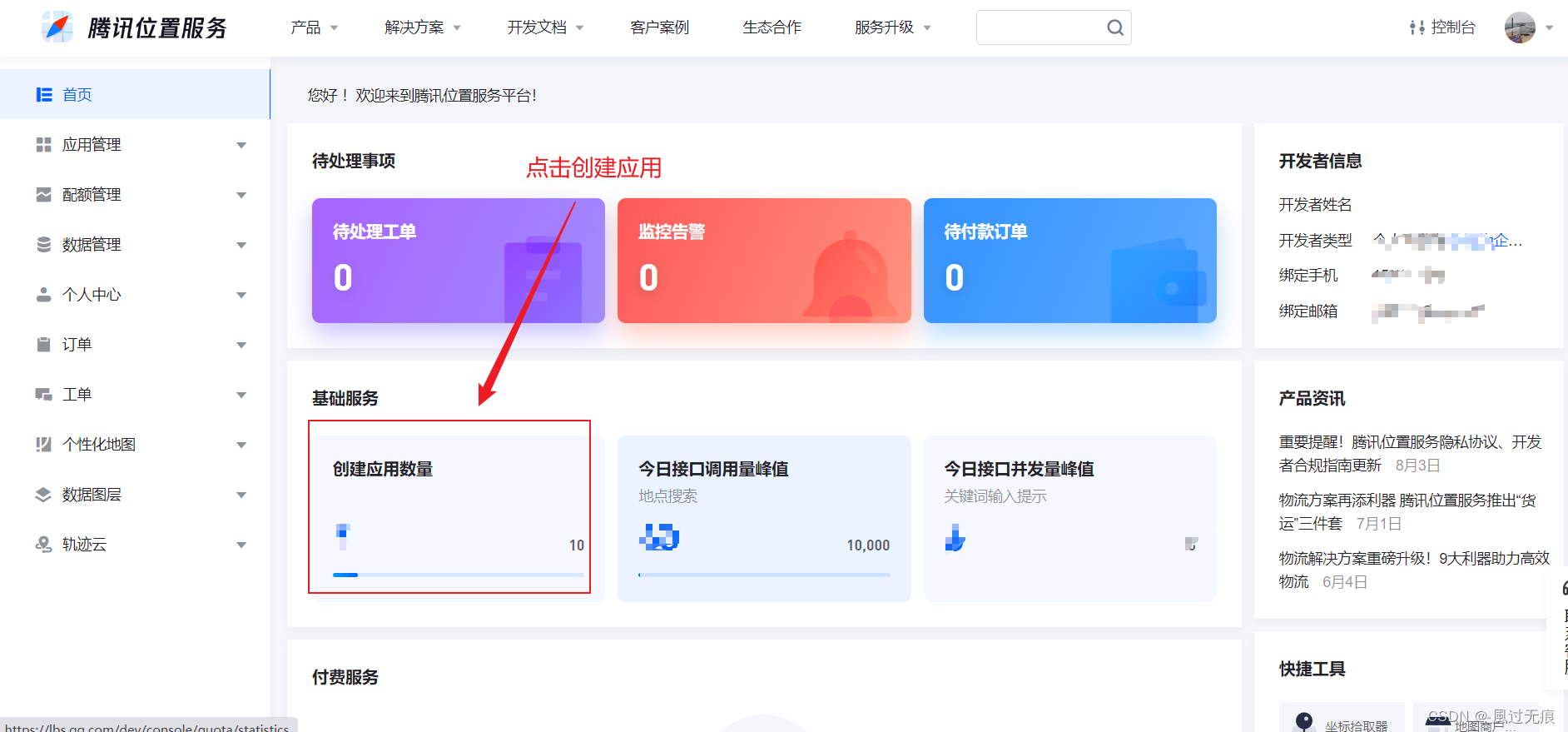Click the 轨迹云 icon

tap(44, 545)
